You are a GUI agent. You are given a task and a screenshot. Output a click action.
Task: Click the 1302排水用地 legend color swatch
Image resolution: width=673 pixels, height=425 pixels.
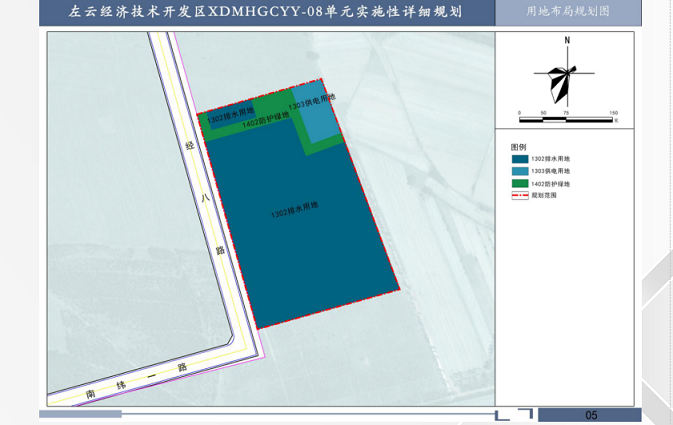519,159
